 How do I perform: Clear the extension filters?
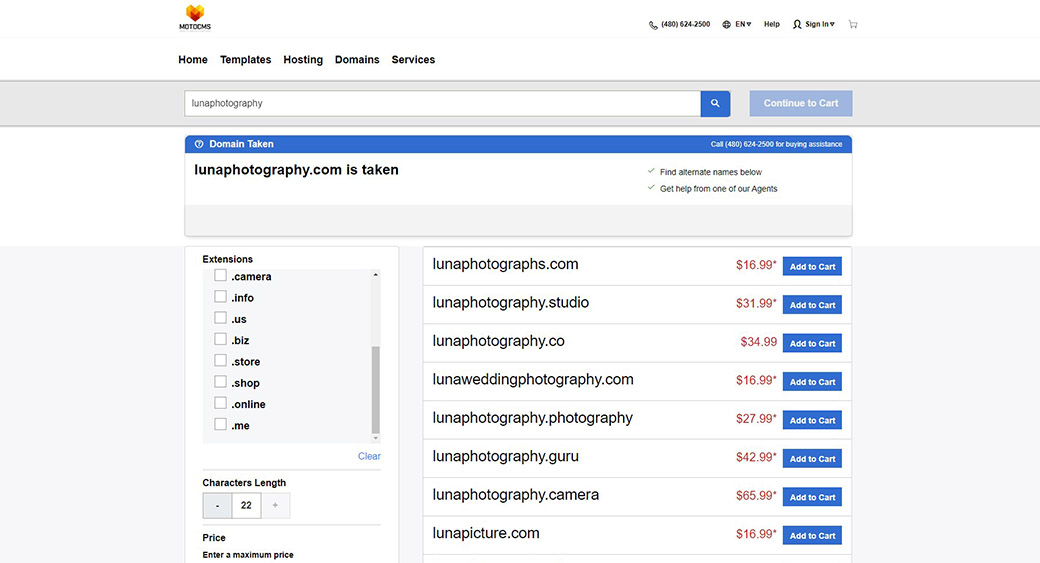point(369,456)
